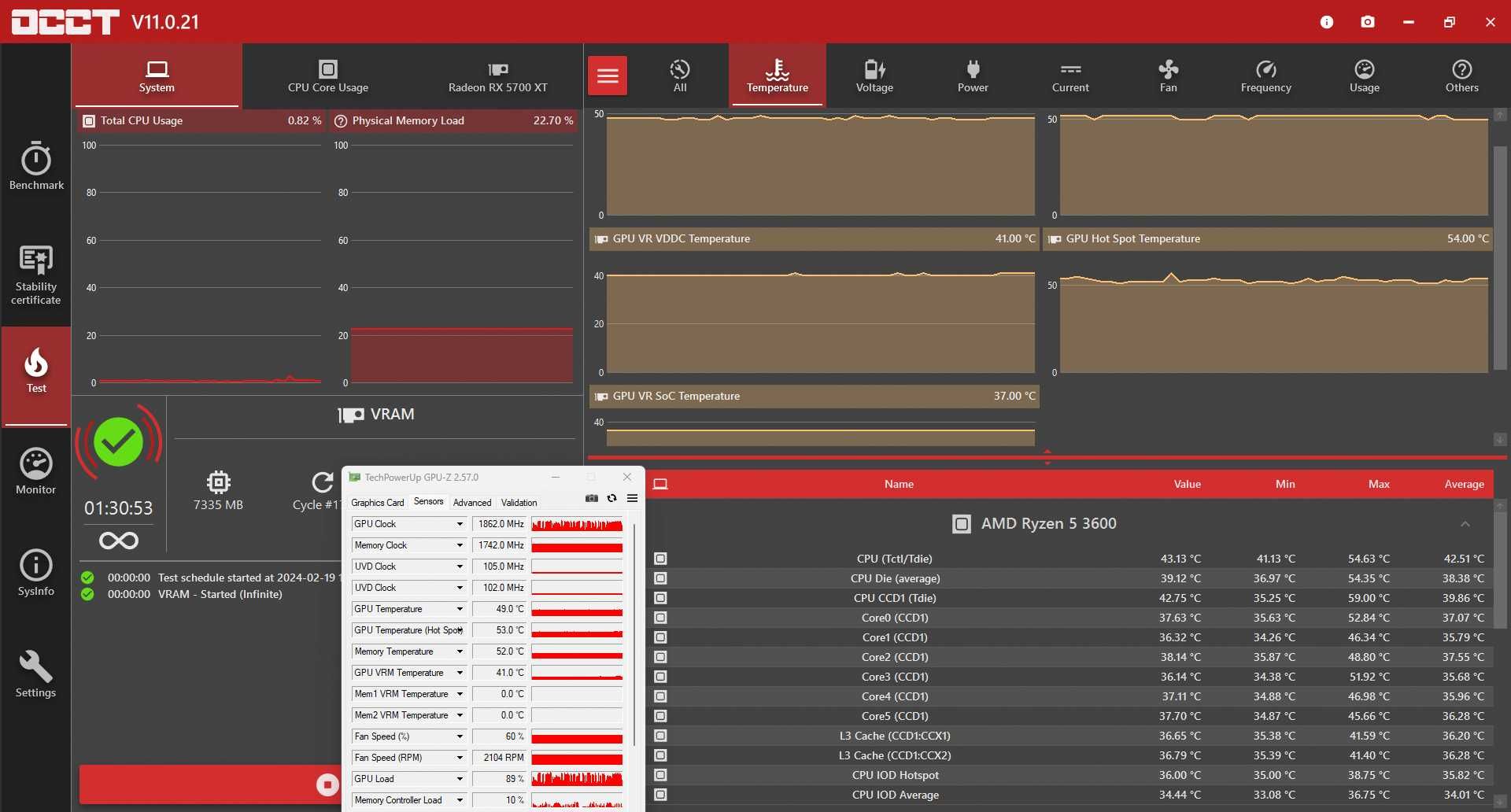
Task: Toggle graph for Core3 (CCD1) row
Action: click(x=661, y=677)
